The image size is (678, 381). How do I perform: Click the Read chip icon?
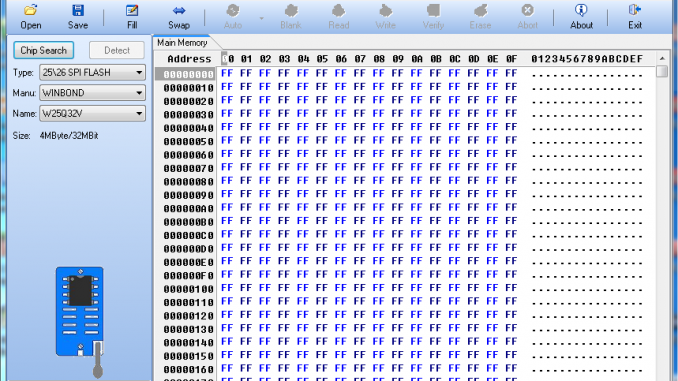[x=339, y=17]
